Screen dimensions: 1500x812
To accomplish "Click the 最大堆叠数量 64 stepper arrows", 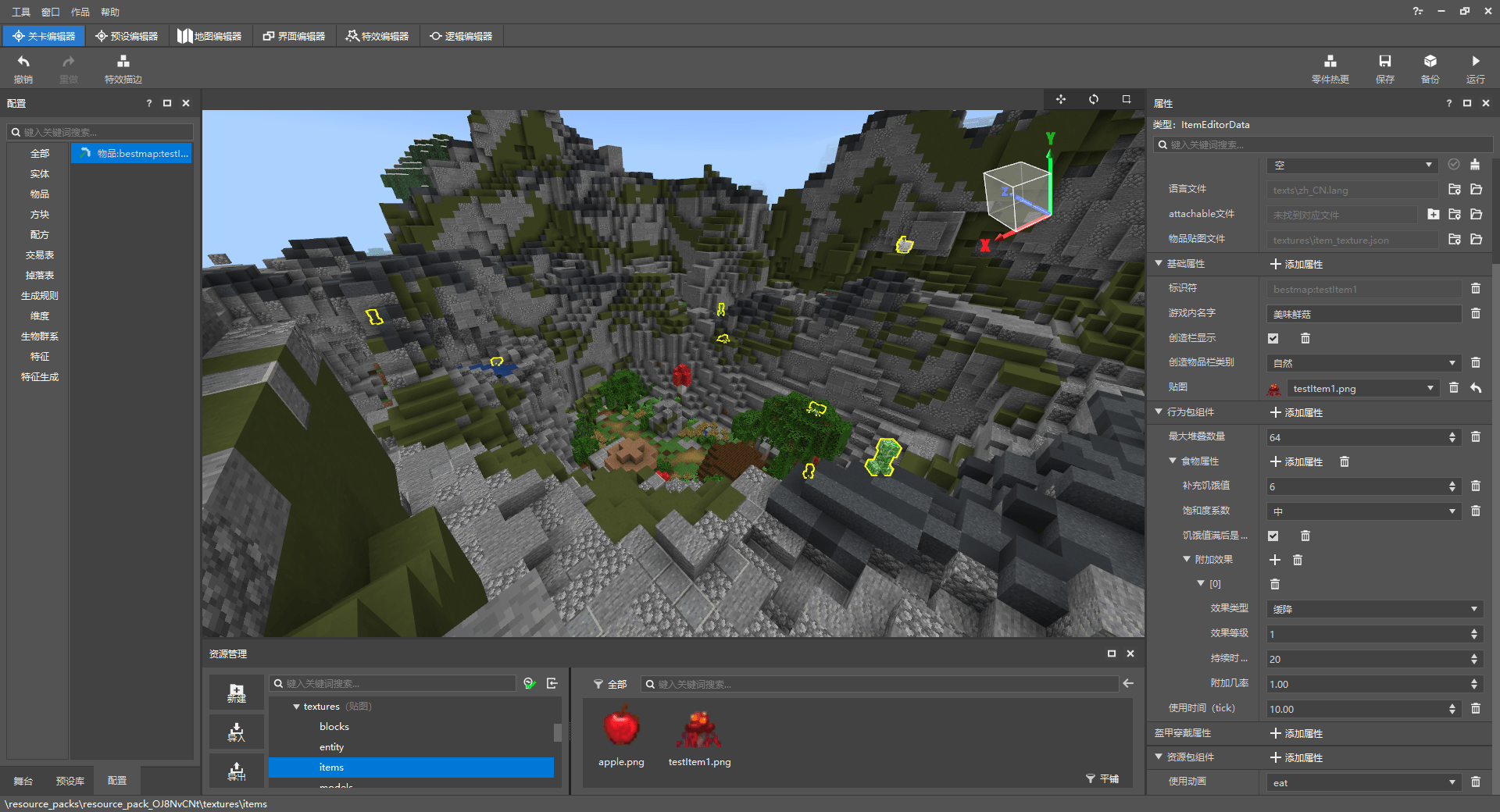I will (1452, 437).
